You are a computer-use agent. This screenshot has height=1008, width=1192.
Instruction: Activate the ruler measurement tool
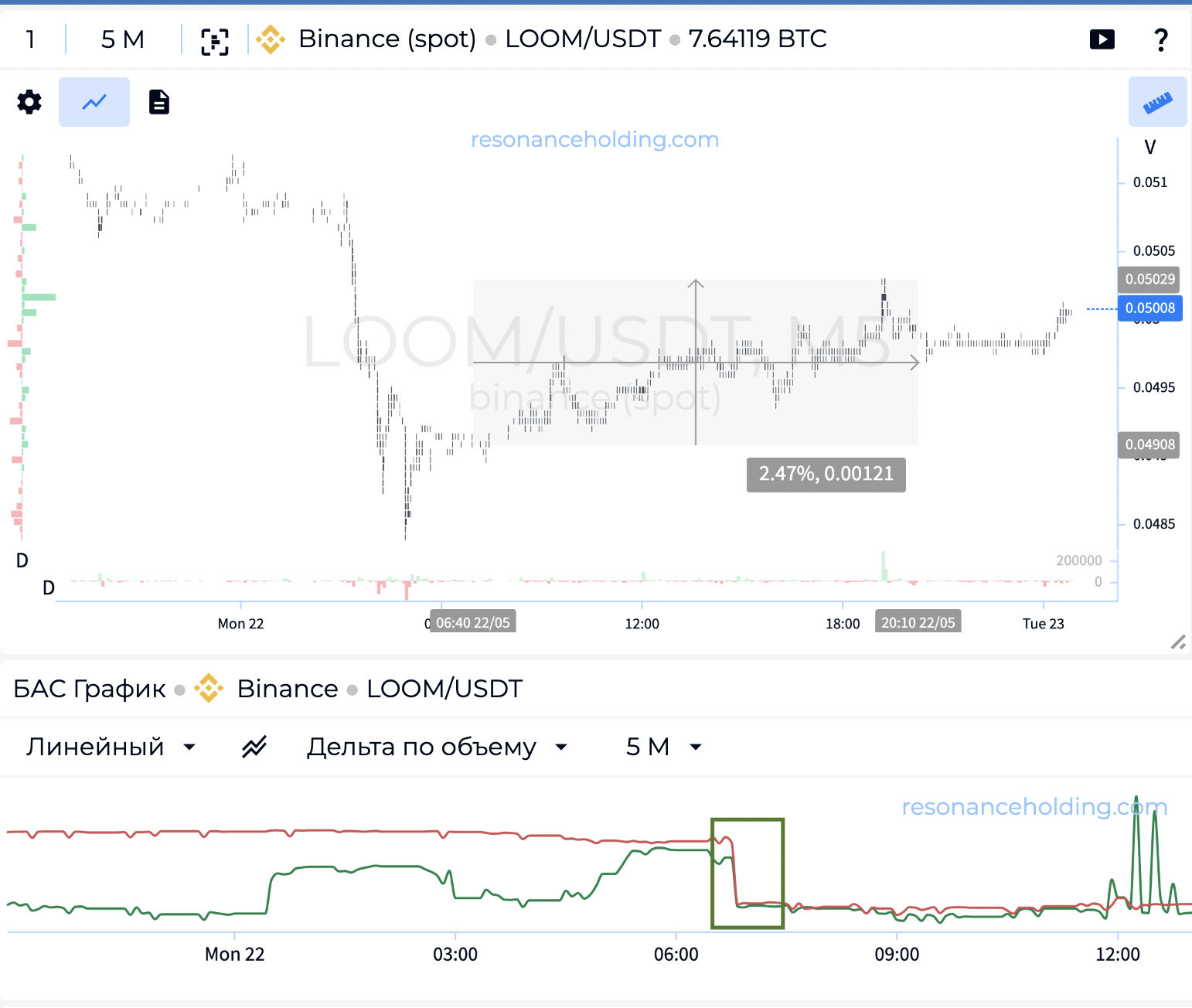pos(1157,102)
